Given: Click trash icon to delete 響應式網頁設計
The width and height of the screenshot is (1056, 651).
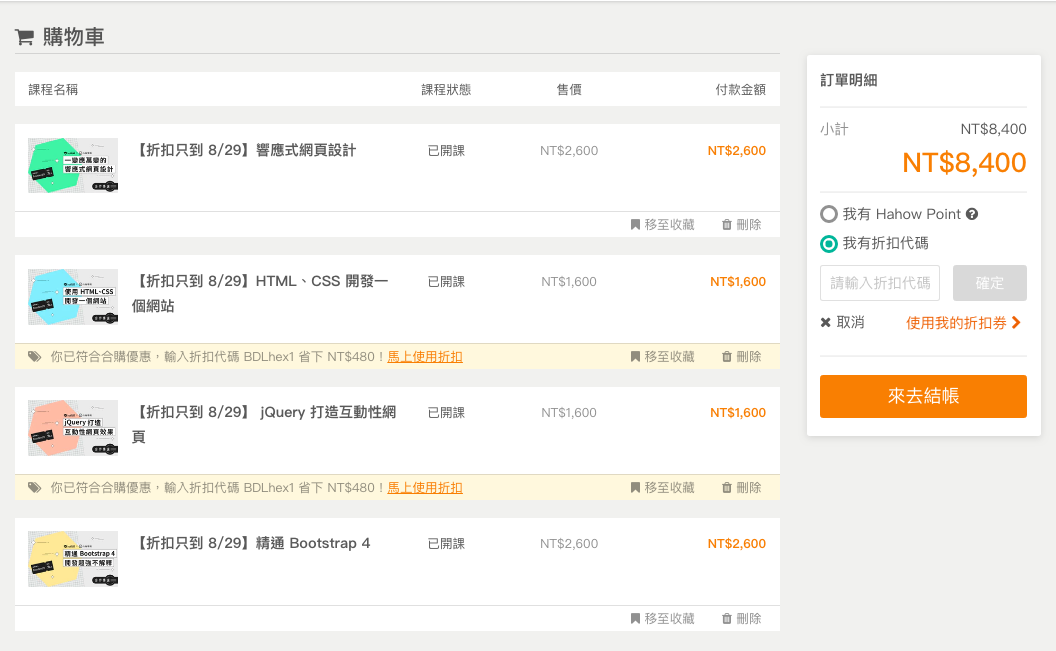Looking at the screenshot, I should pyautogui.click(x=727, y=225).
